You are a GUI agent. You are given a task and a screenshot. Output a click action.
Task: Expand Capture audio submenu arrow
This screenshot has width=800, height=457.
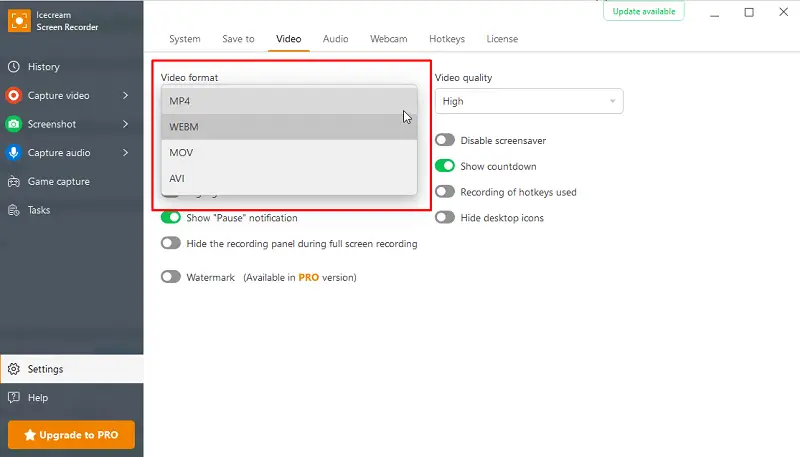pos(126,153)
